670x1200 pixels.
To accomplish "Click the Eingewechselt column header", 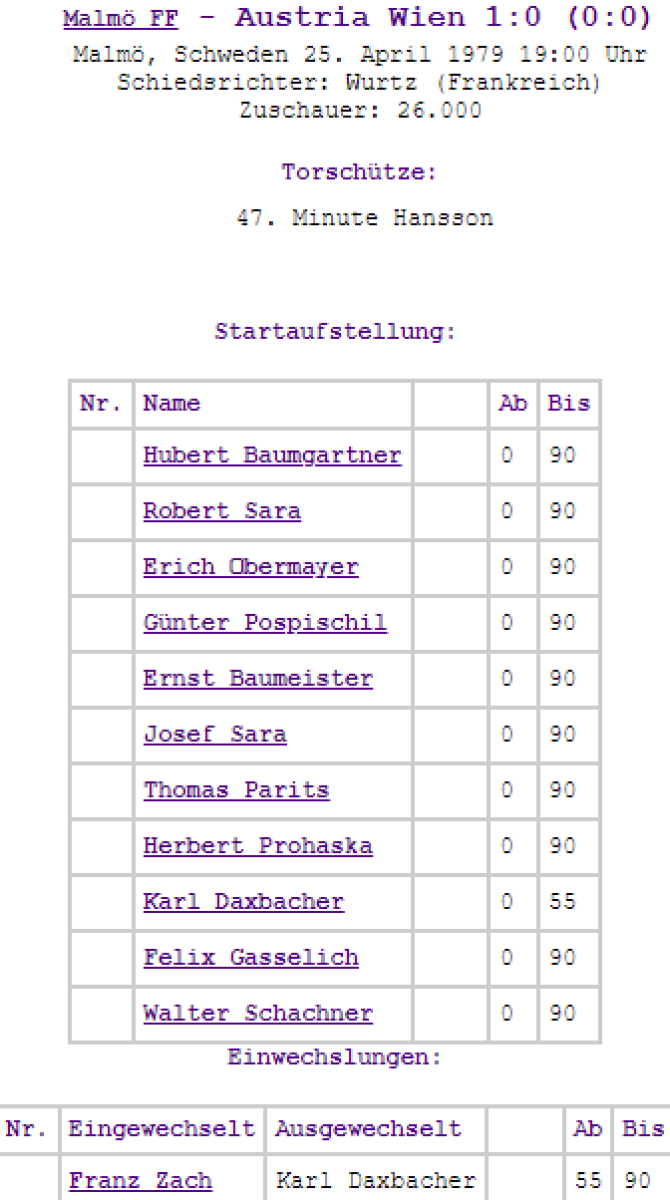I will point(161,1129).
